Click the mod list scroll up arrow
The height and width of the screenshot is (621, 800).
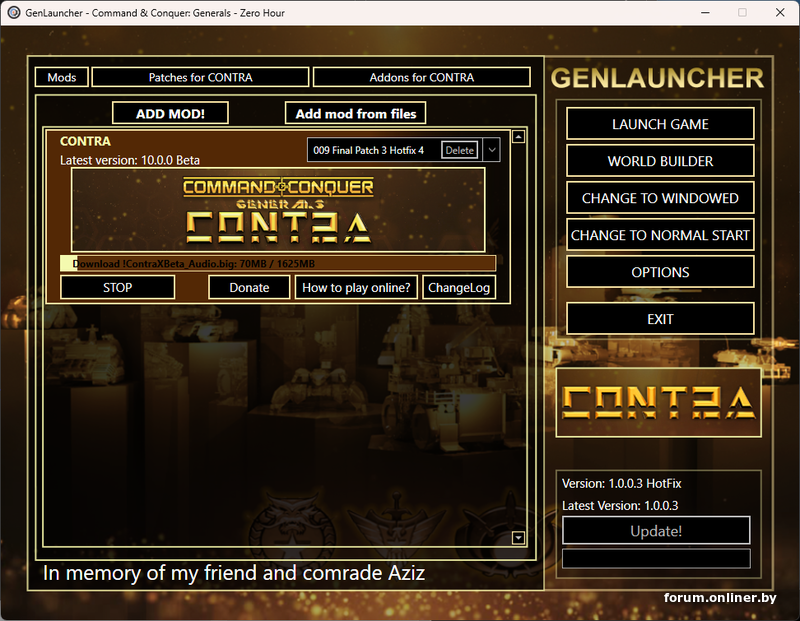pyautogui.click(x=518, y=137)
